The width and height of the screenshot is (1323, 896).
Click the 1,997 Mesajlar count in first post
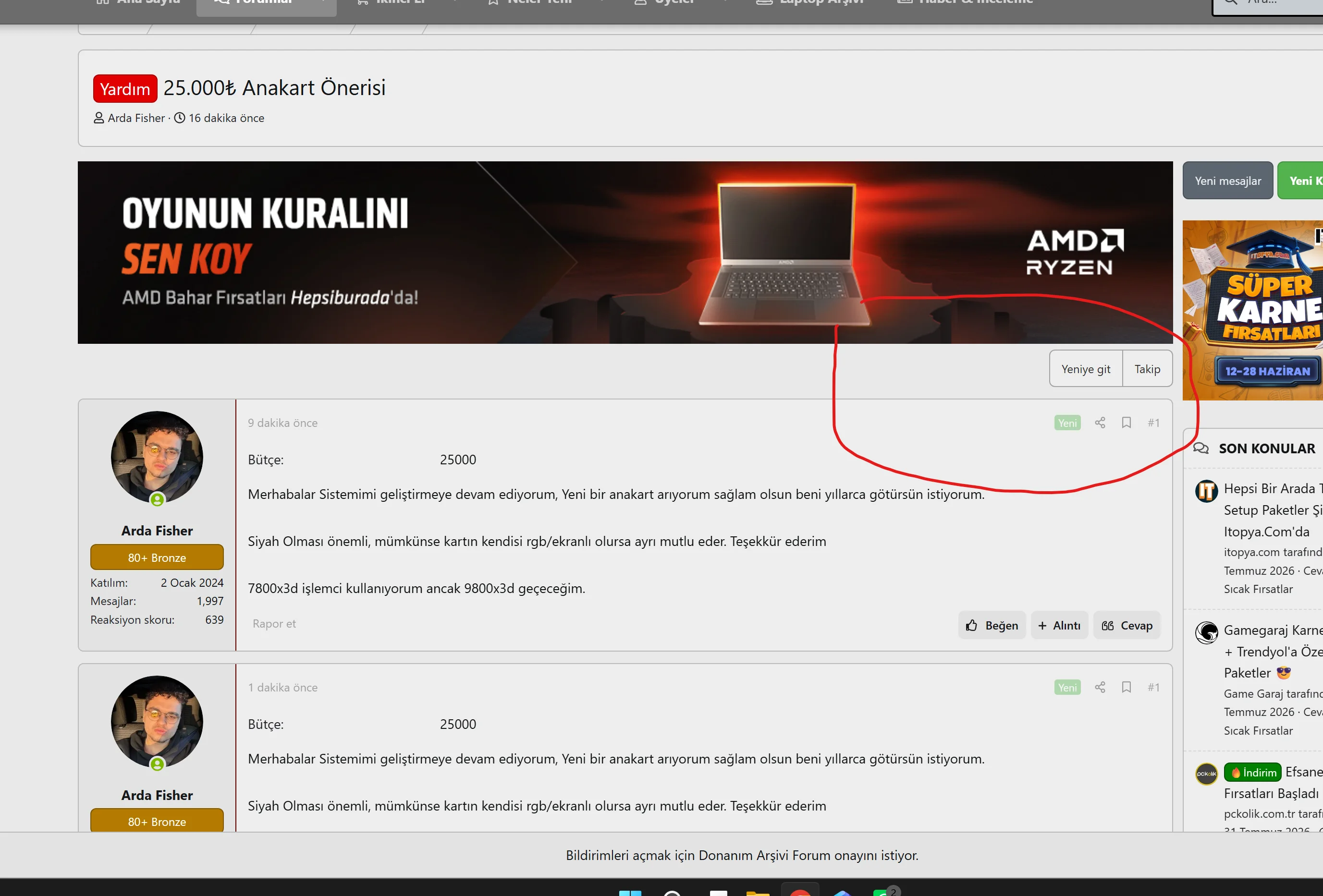(210, 601)
